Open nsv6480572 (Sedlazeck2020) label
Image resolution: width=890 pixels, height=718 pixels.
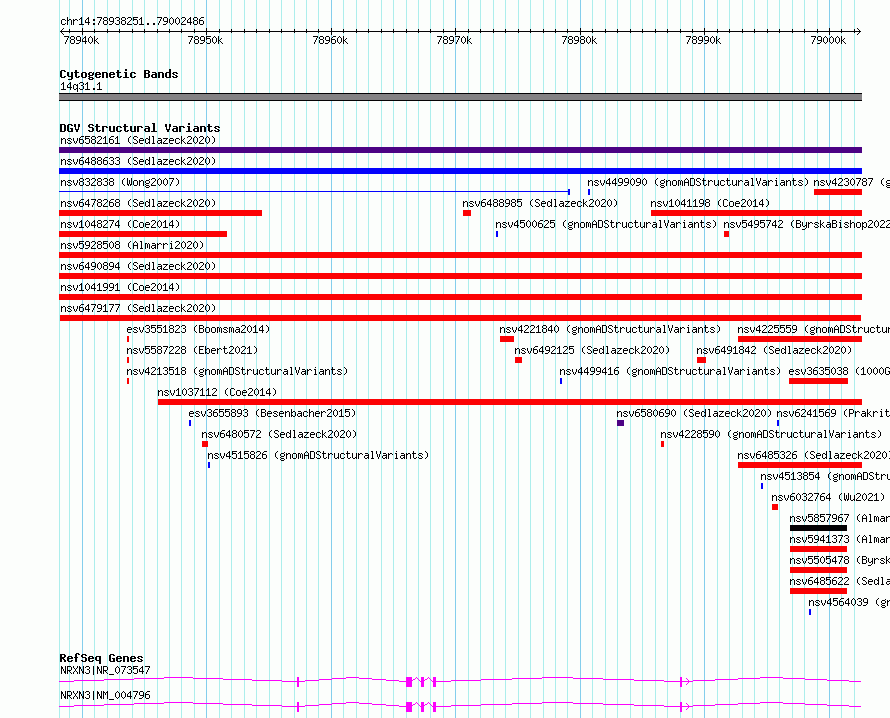279,434
